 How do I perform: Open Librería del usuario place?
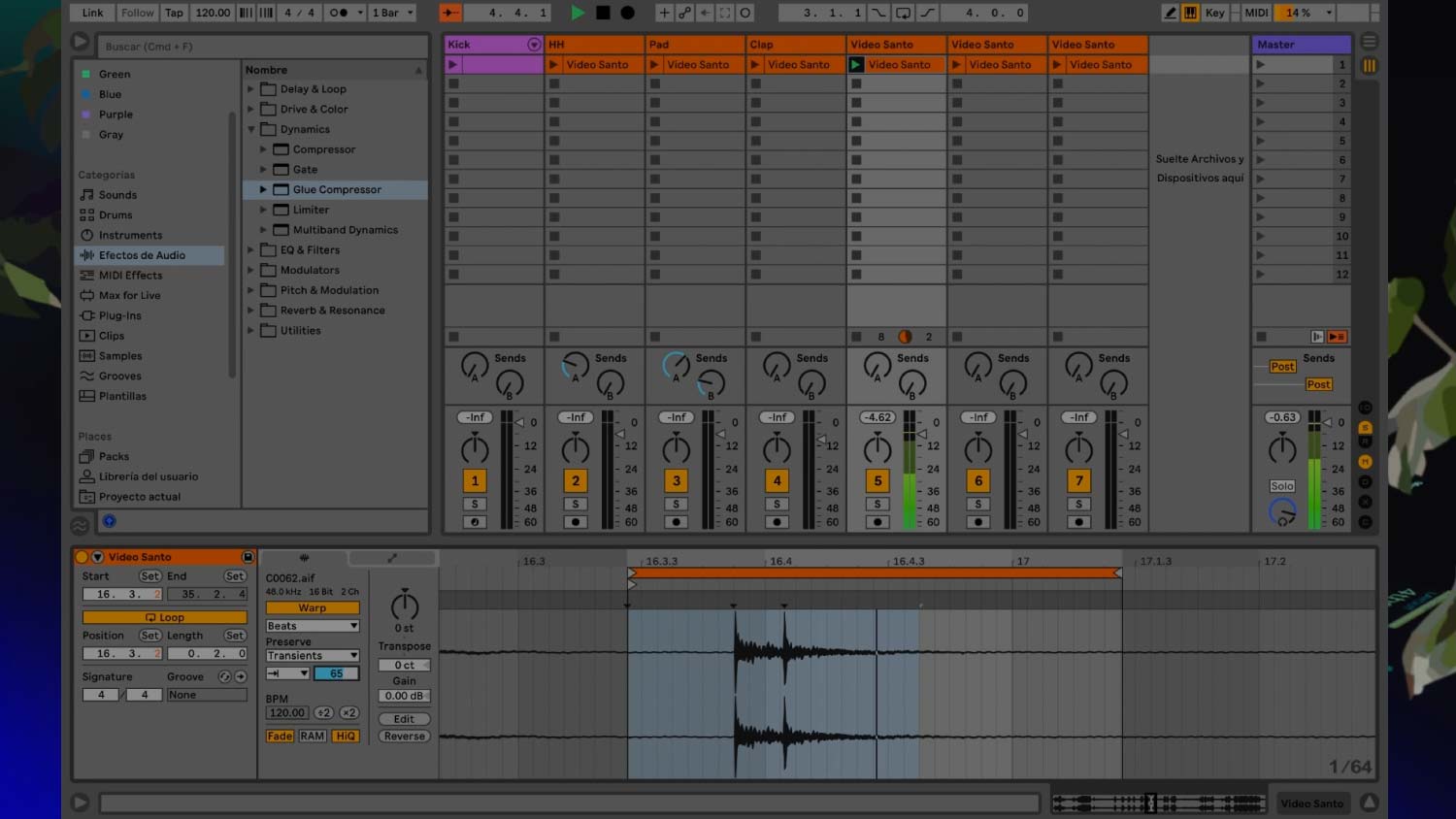[x=148, y=477]
